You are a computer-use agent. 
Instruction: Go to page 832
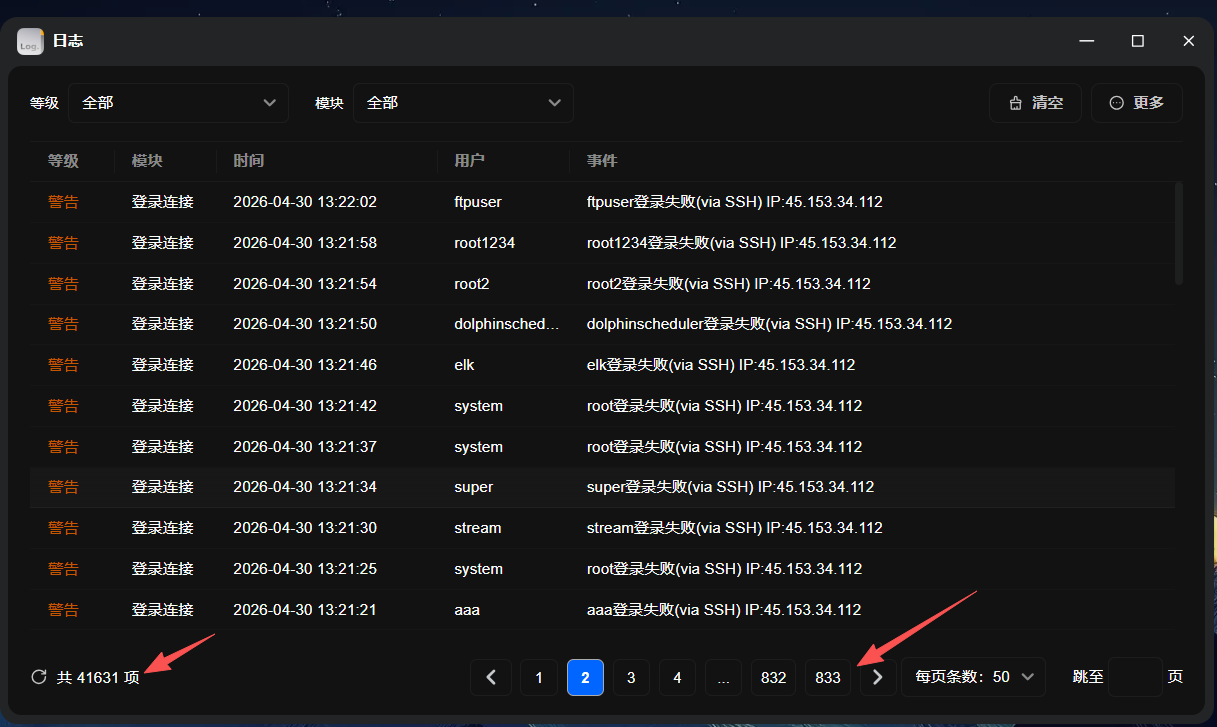pos(773,677)
